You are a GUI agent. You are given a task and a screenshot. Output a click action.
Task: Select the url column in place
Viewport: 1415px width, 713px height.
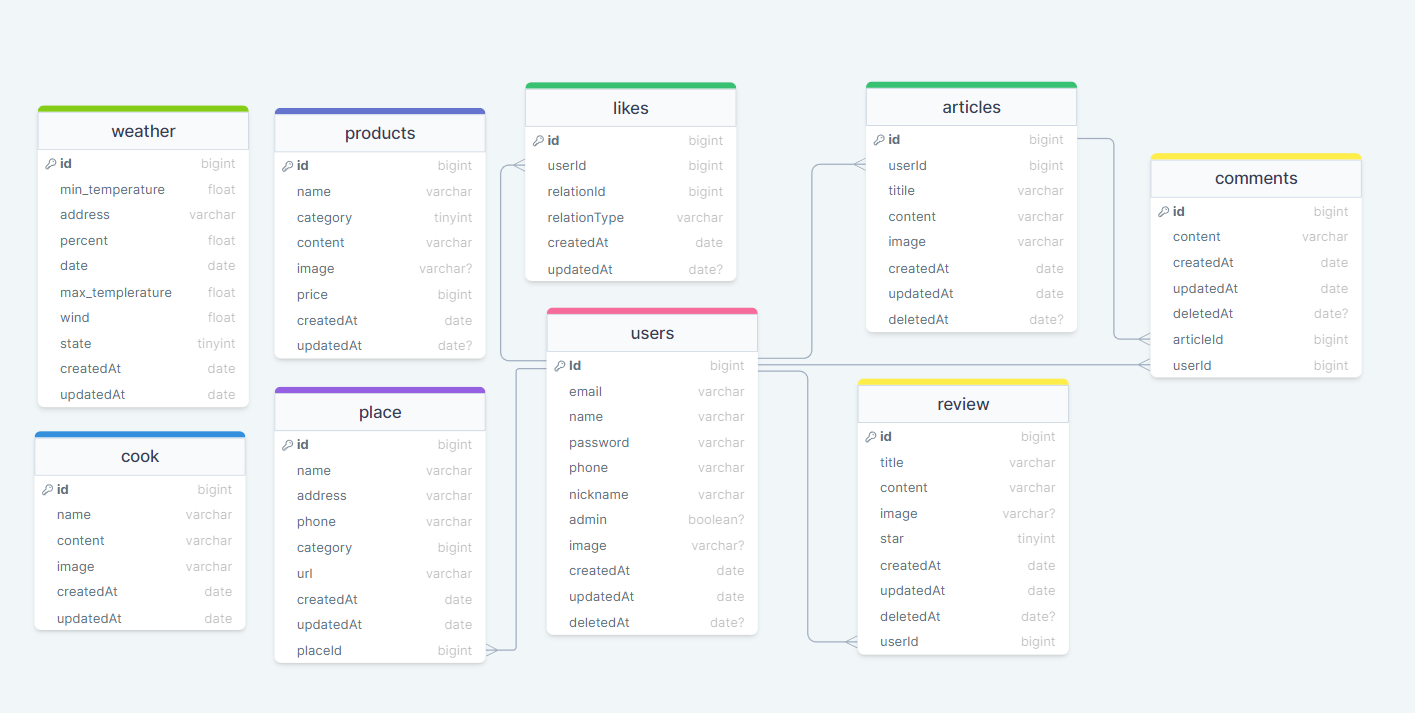point(380,574)
